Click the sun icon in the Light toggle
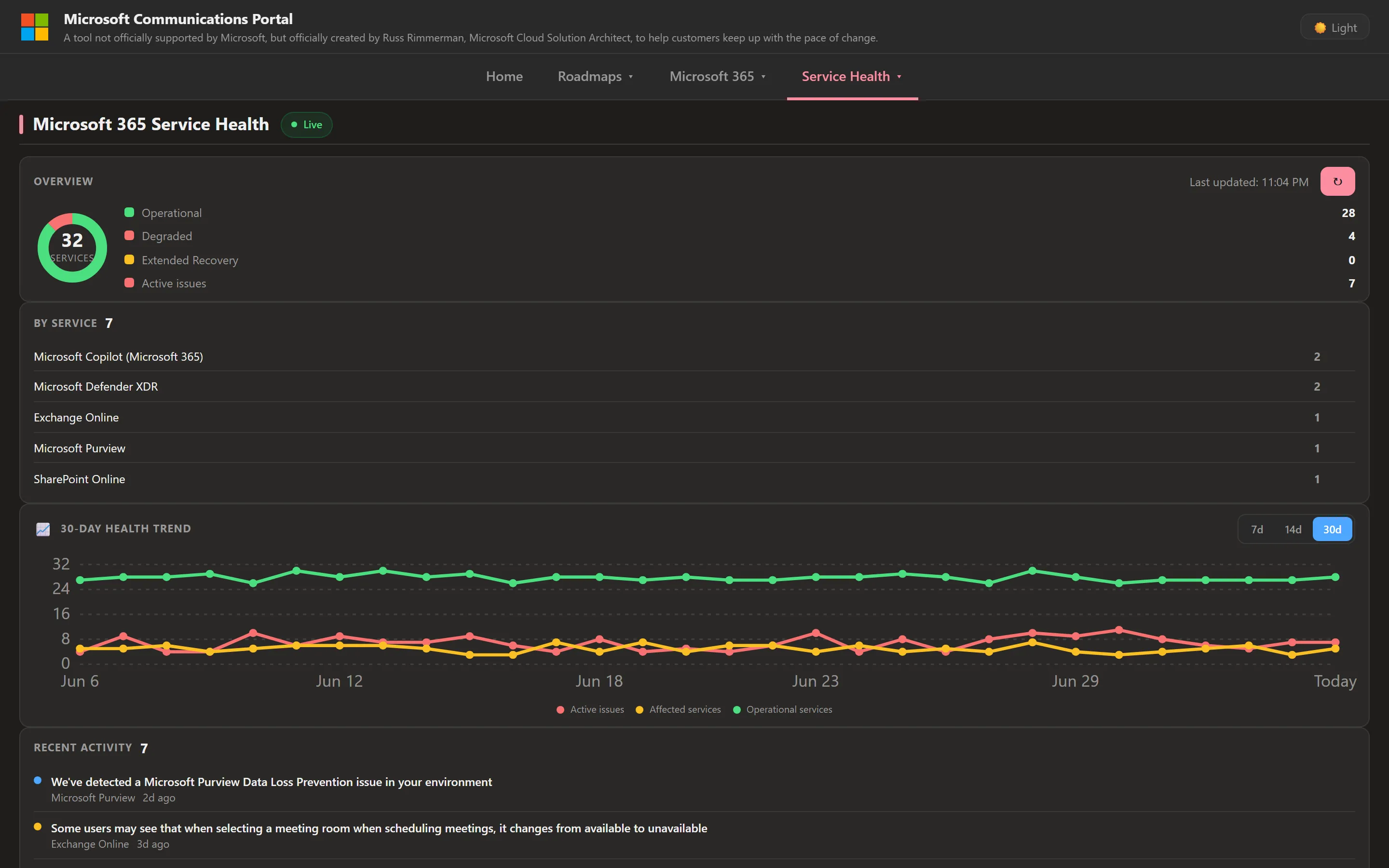This screenshot has width=1389, height=868. 1320,27
